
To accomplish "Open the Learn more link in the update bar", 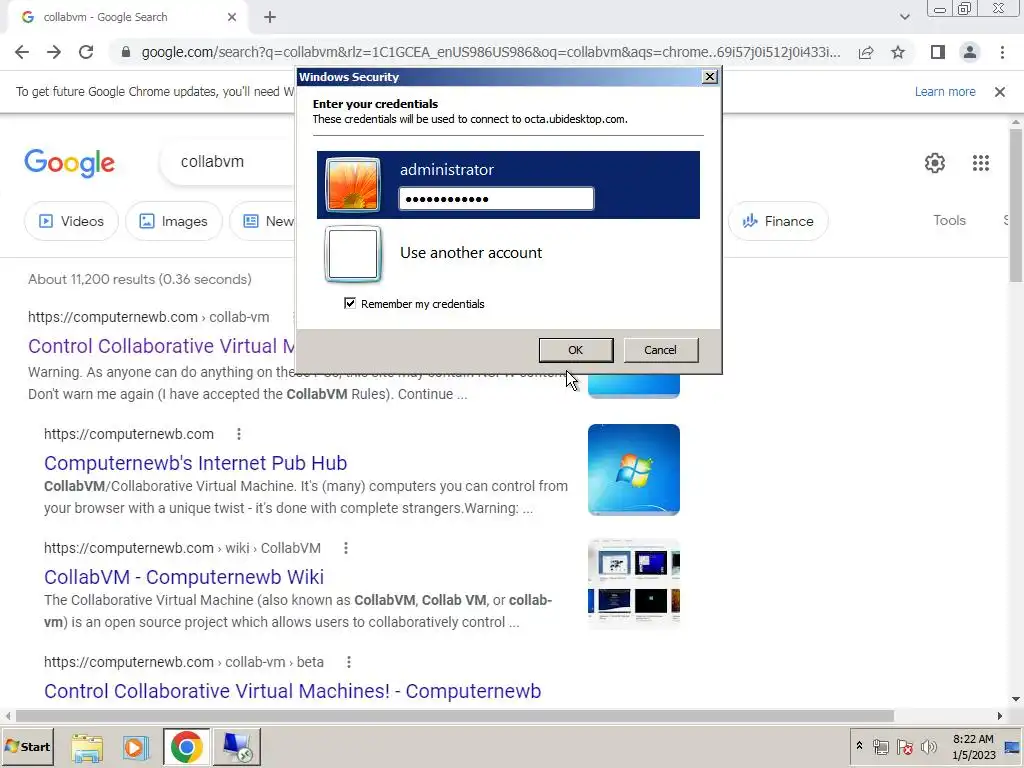I will pos(945,92).
